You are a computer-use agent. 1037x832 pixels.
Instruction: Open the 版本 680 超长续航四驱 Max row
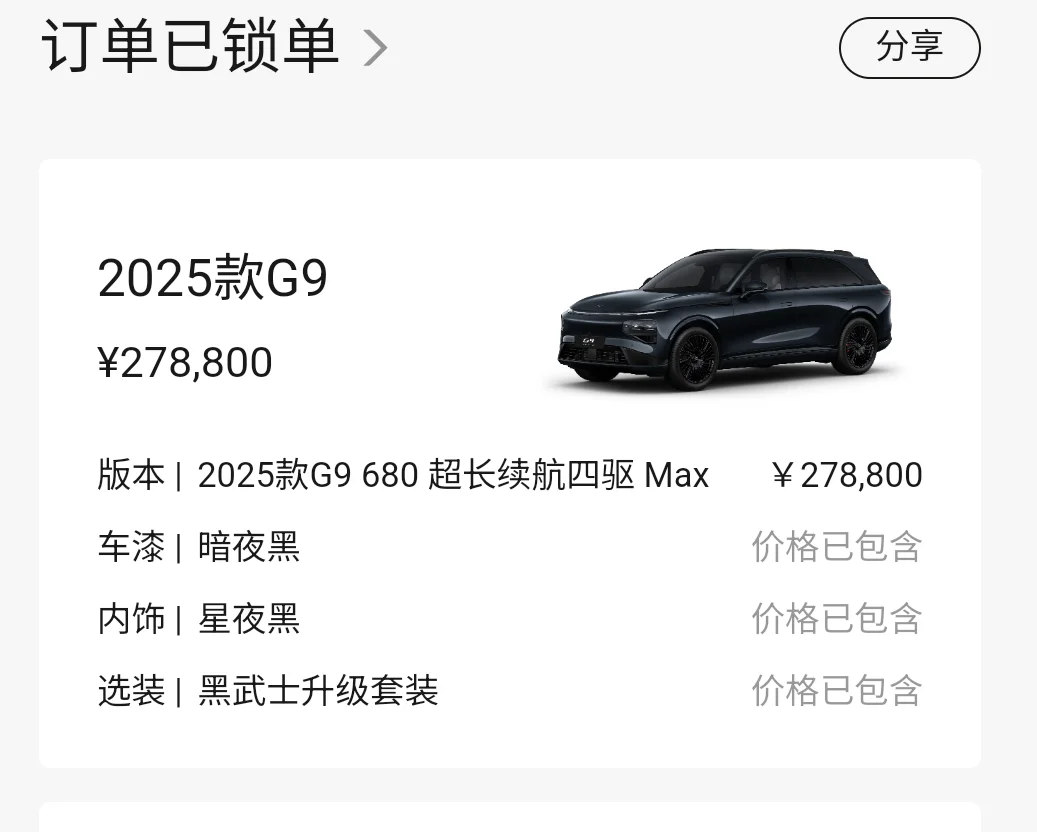pyautogui.click(x=510, y=475)
